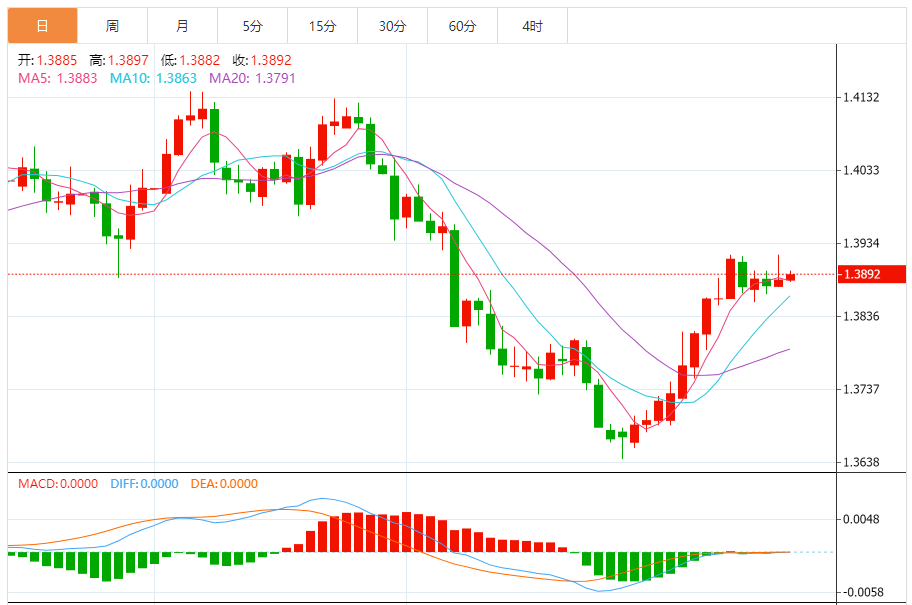Click the 0.0048 MACD axis label

click(860, 519)
